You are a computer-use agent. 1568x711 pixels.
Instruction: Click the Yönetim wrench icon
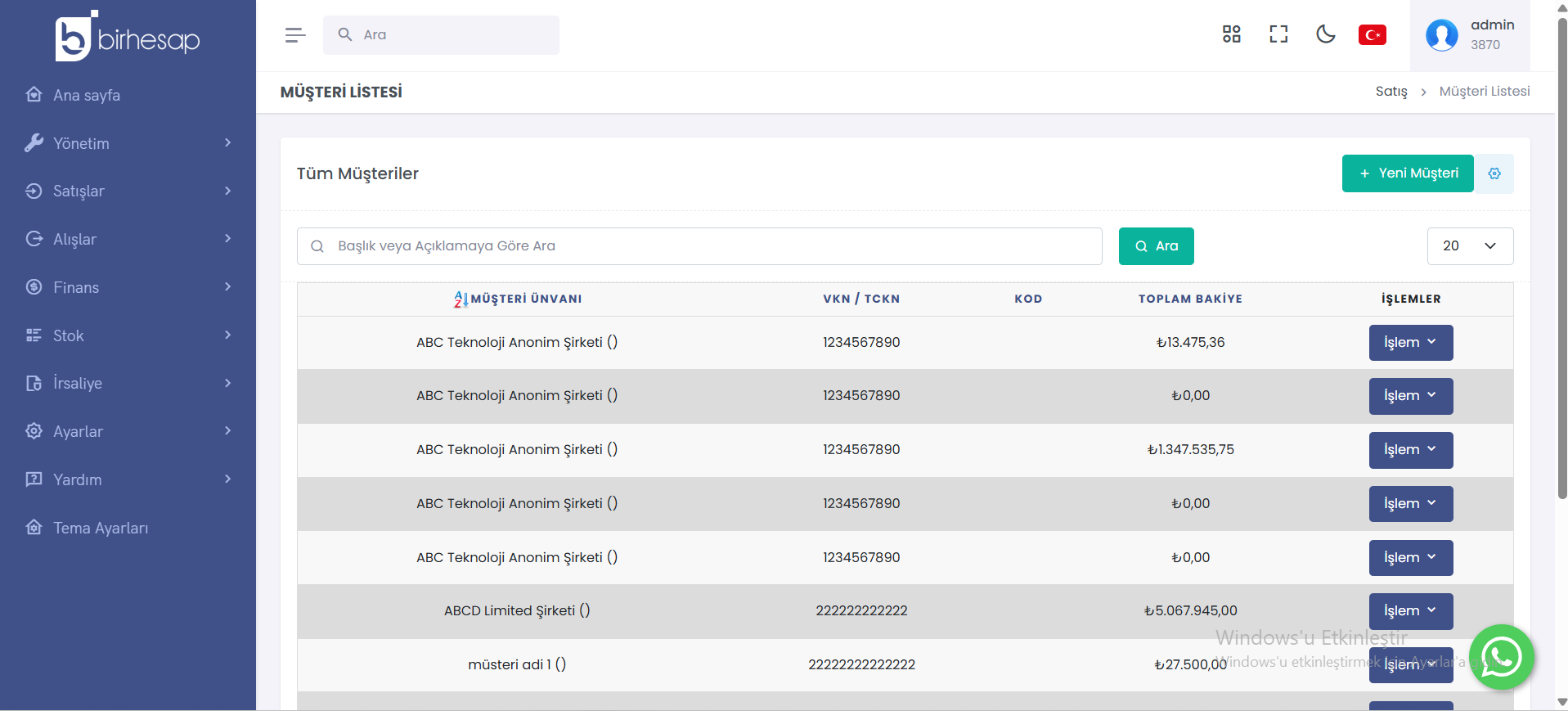pos(34,143)
